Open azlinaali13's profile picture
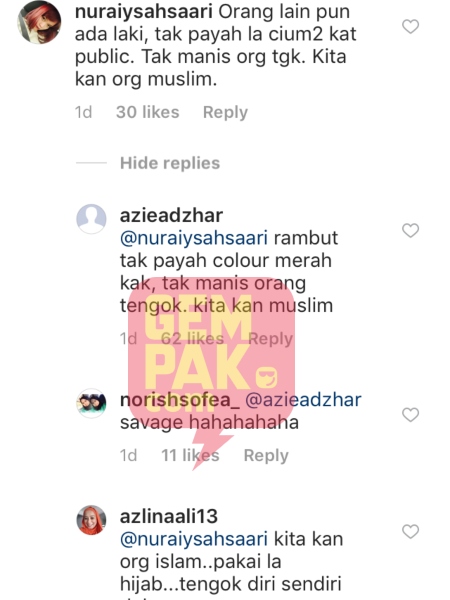The image size is (450, 600). pyautogui.click(x=91, y=520)
